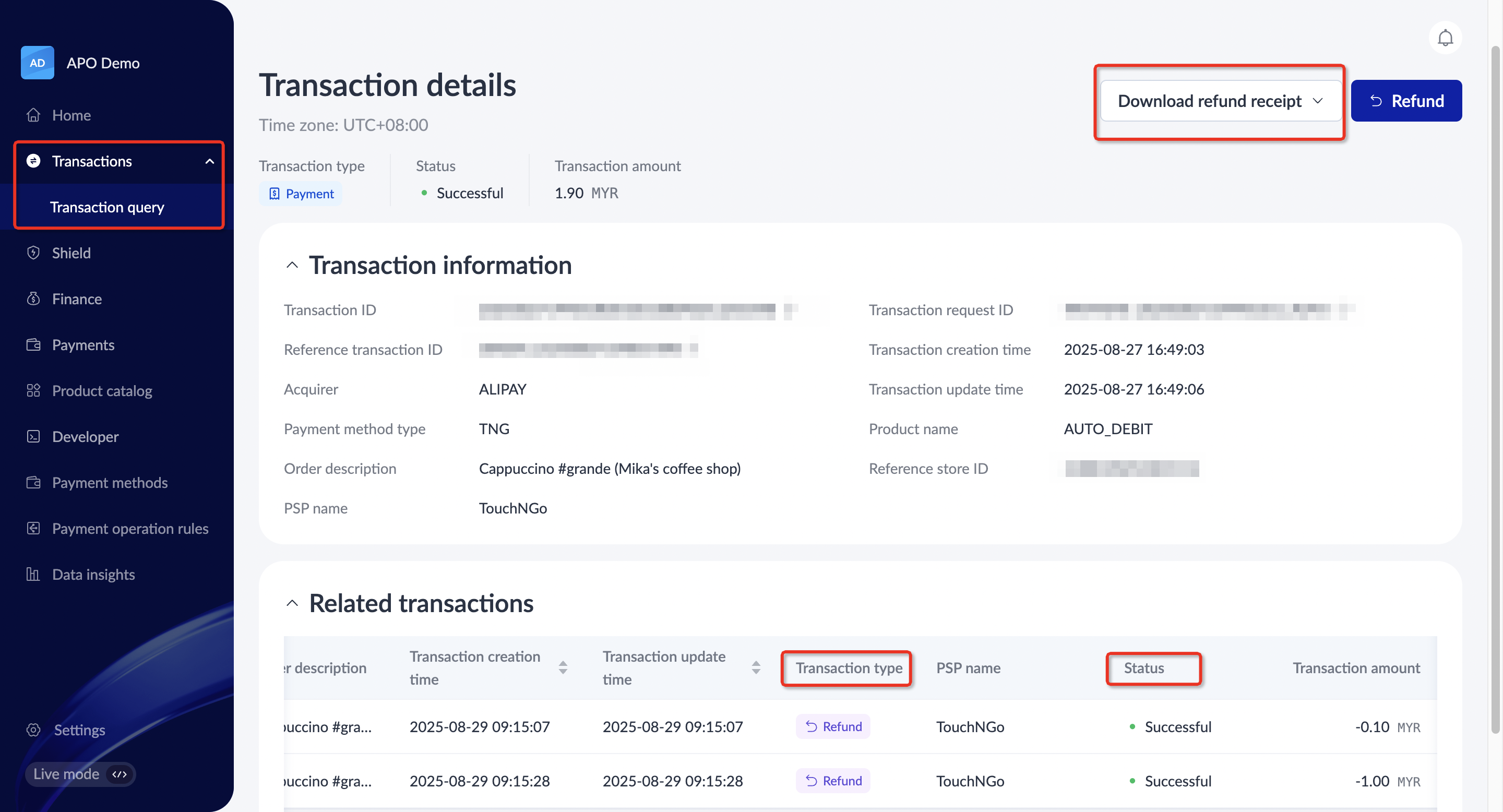
Task: Collapse the Transaction information section
Action: coord(292,266)
